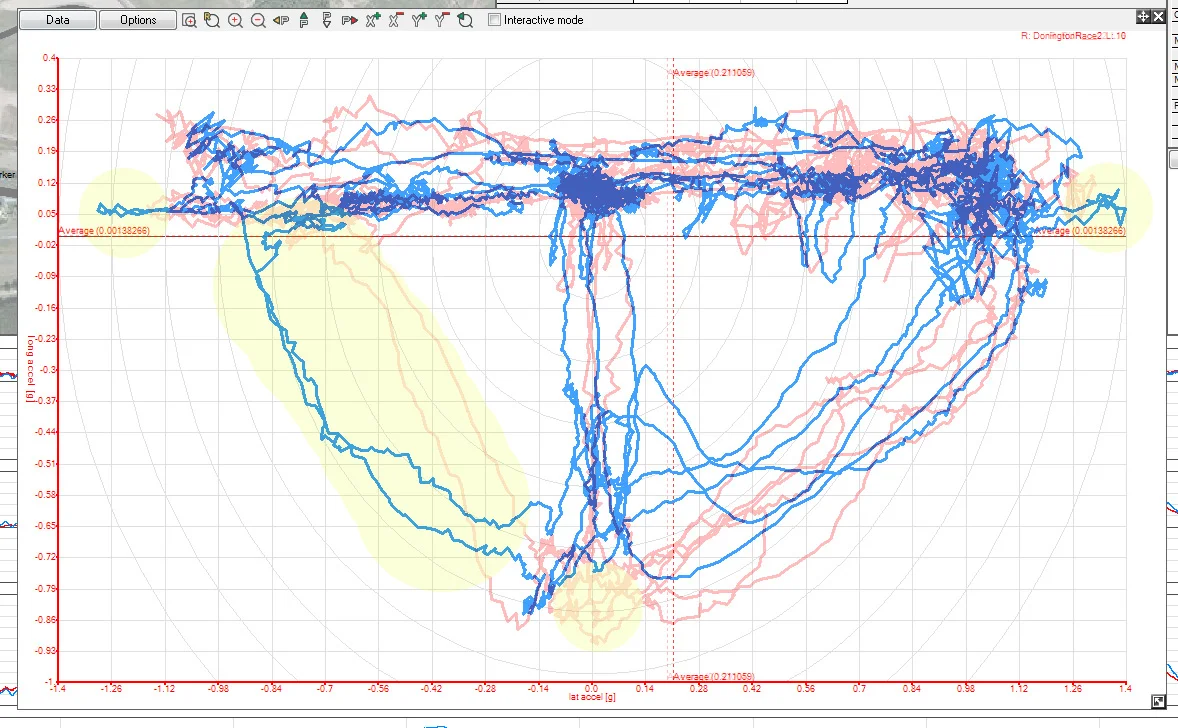Click the expand icon at bottom-right corner
This screenshot has width=1178, height=728.
click(1158, 702)
